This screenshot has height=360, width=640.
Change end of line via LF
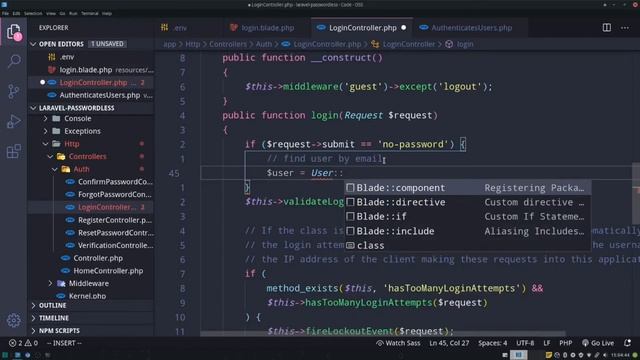tap(547, 343)
